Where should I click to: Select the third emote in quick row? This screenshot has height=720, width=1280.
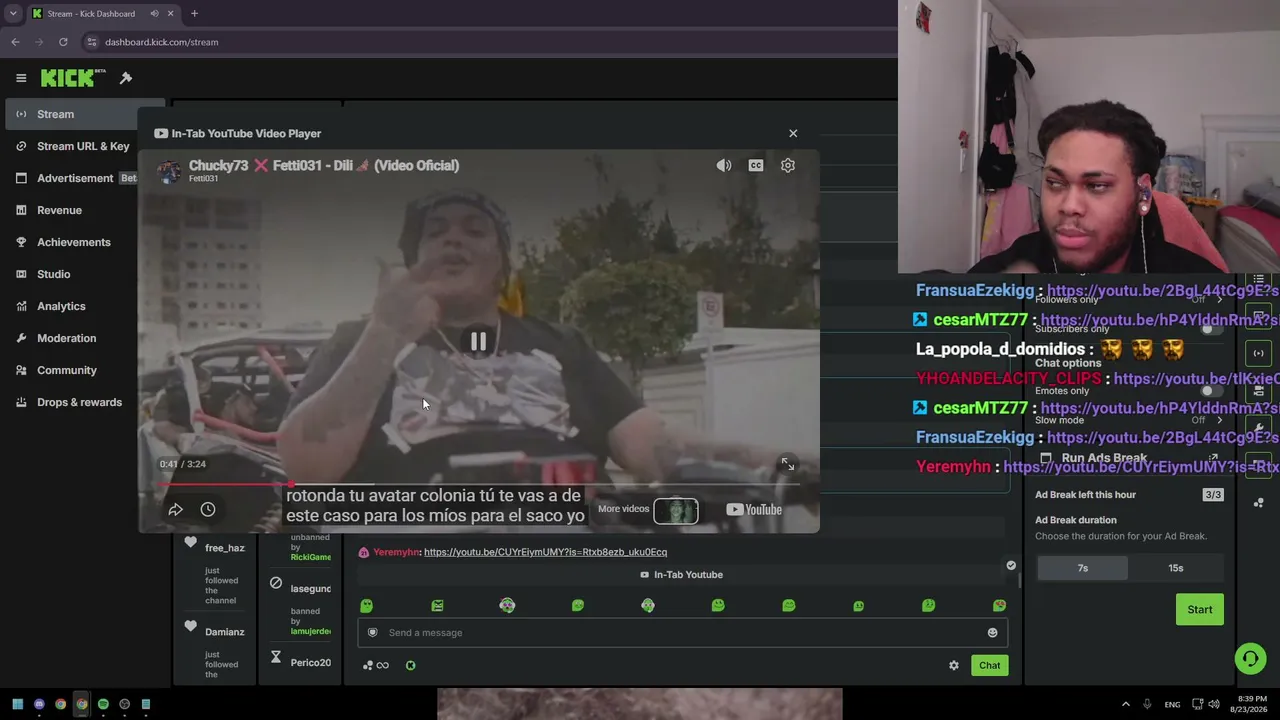(507, 605)
